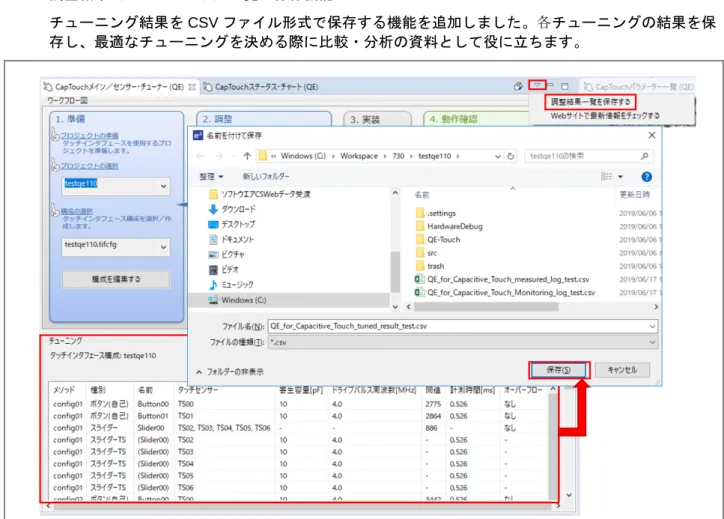The height and width of the screenshot is (519, 724).
Task: Click '構成の選択' link
Action: [x=77, y=211]
